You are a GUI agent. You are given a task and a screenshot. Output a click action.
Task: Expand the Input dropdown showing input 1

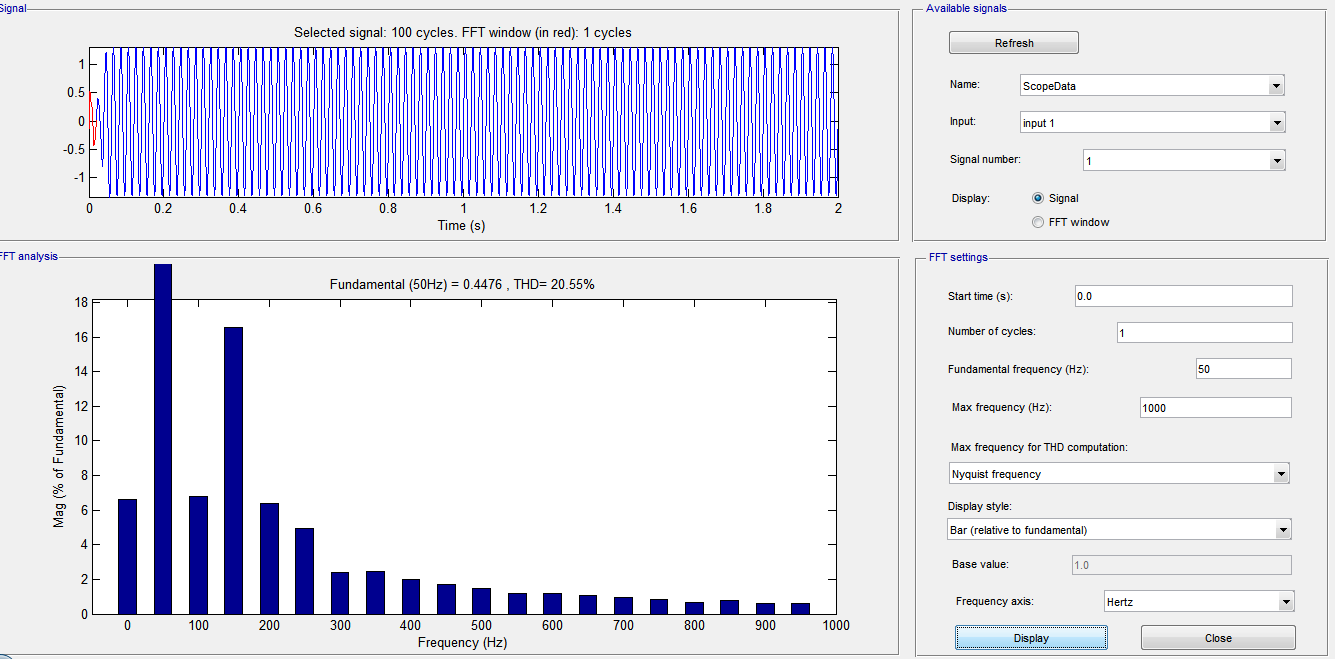click(x=1151, y=123)
